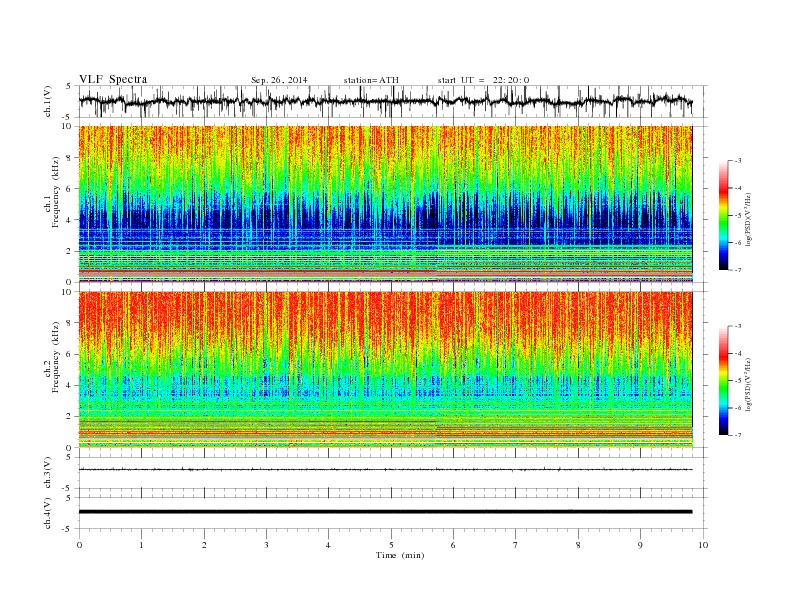The height and width of the screenshot is (612, 792).
Task: Select the "ch.4(V)" axis label
Action: tap(48, 513)
